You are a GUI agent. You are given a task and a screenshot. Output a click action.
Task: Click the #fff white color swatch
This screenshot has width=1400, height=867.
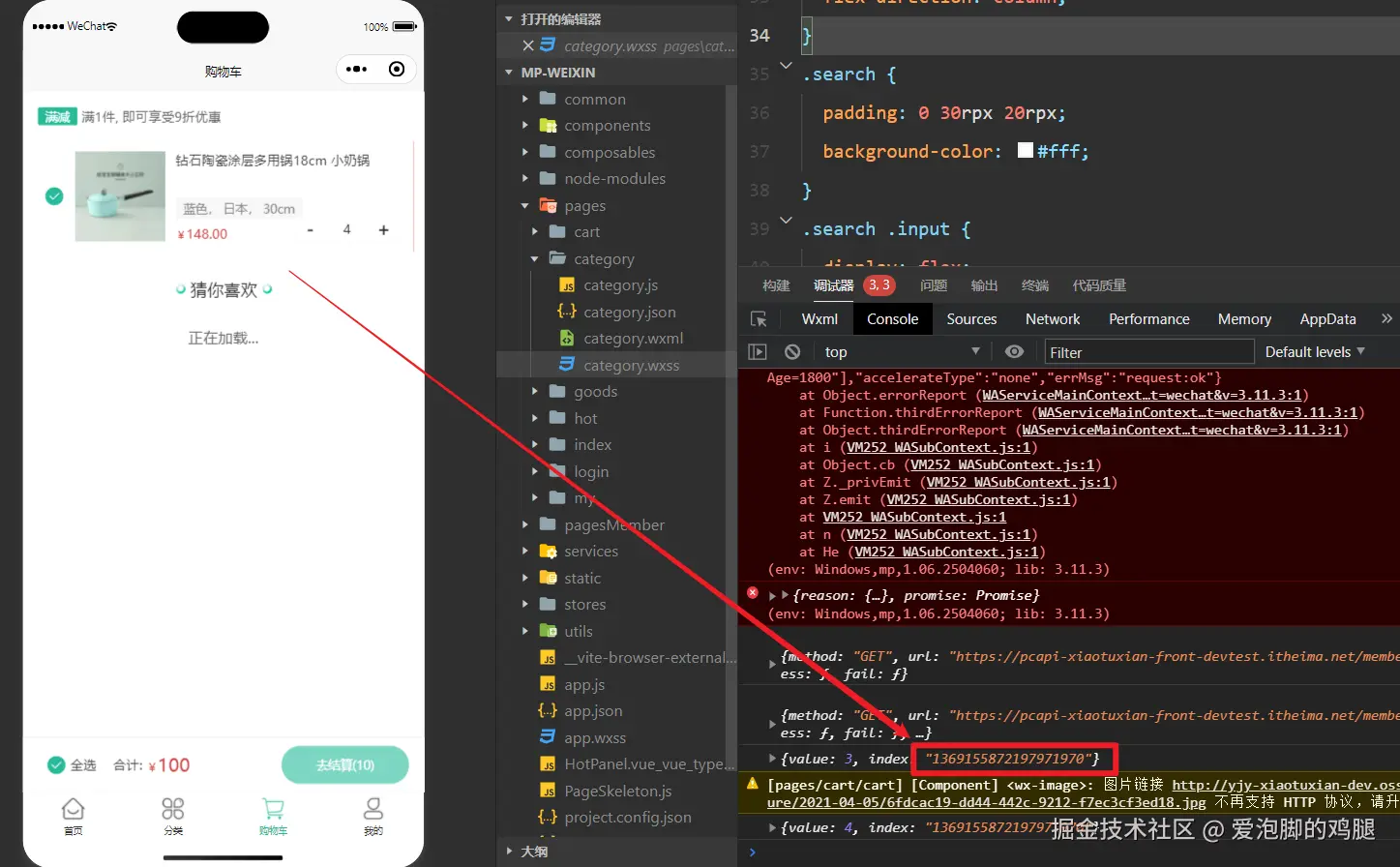click(1026, 151)
